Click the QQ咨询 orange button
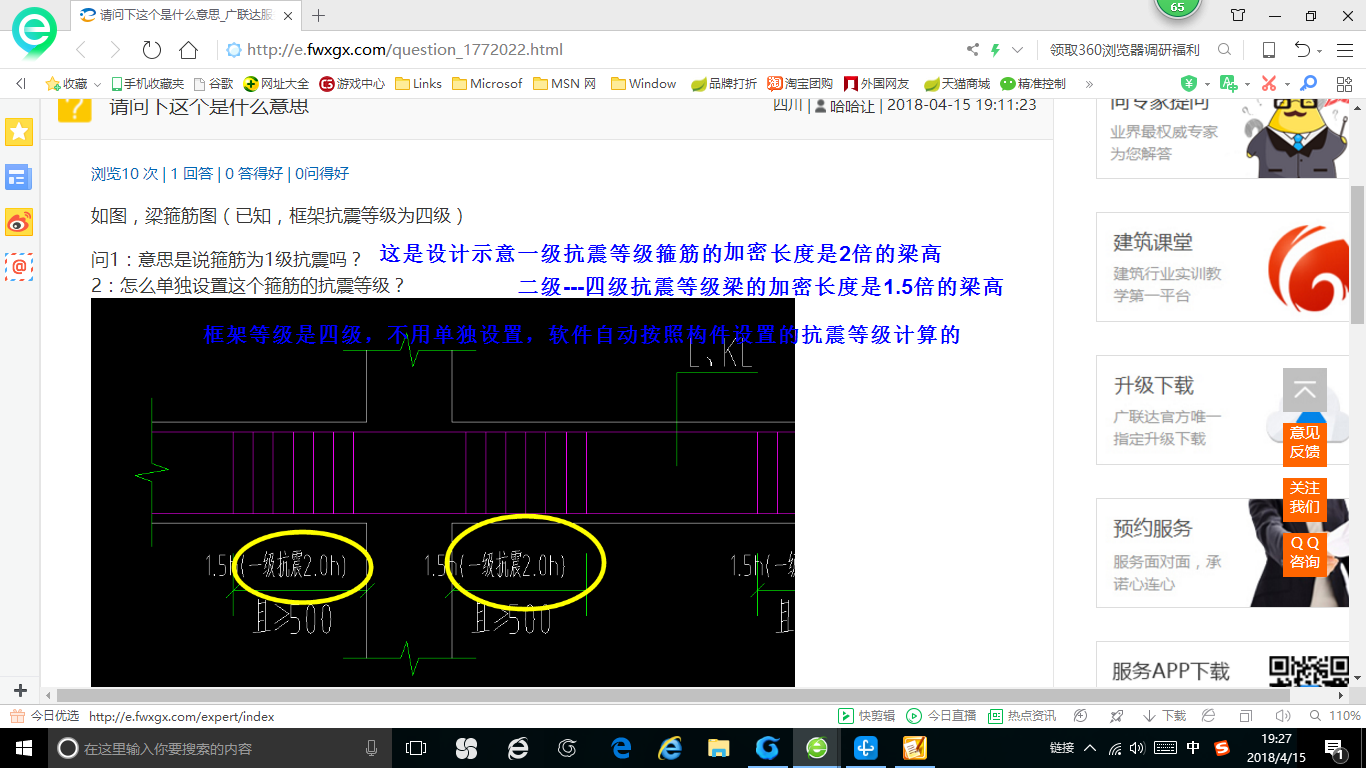The image size is (1366, 768). 1305,553
